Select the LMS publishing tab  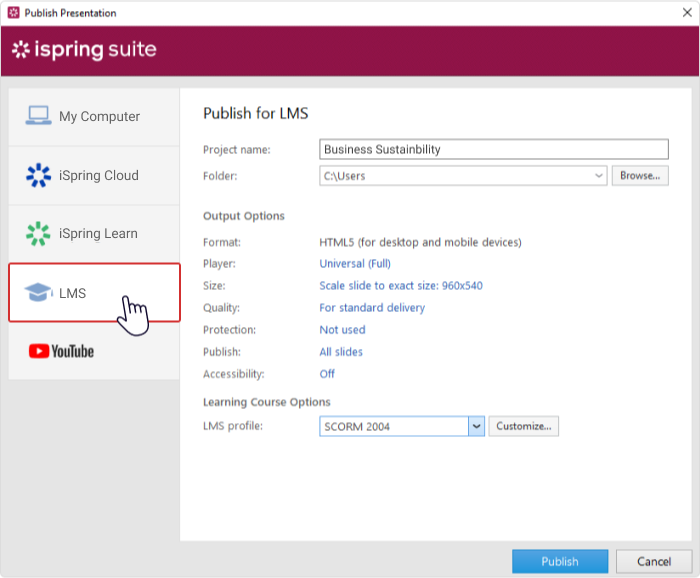(x=94, y=292)
